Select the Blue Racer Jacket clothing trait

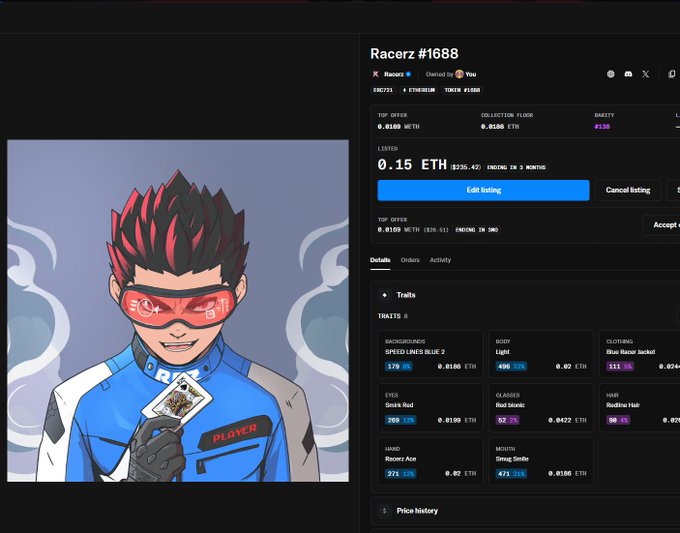click(640, 354)
